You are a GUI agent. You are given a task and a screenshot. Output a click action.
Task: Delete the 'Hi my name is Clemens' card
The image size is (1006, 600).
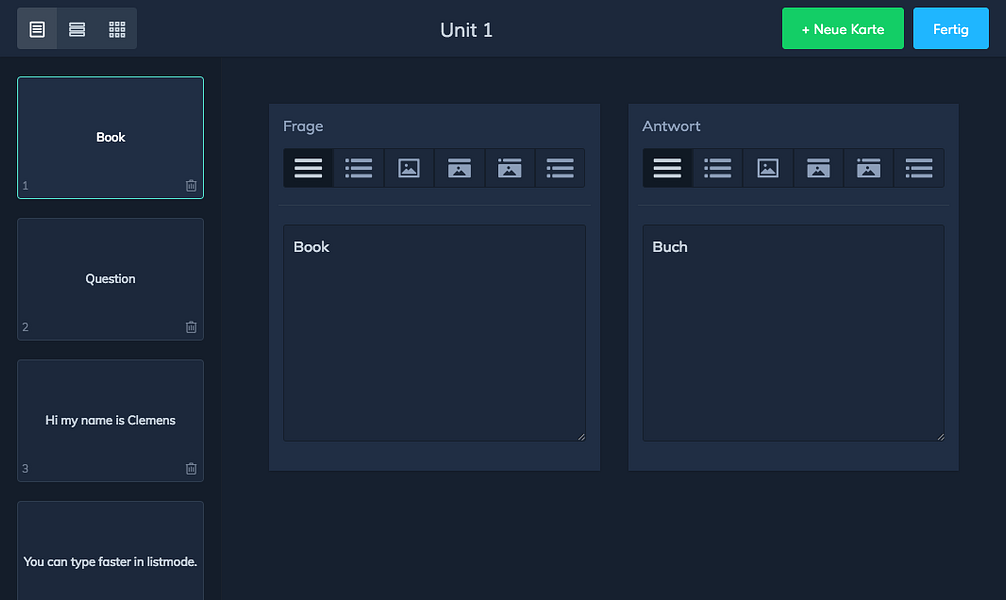(x=191, y=468)
